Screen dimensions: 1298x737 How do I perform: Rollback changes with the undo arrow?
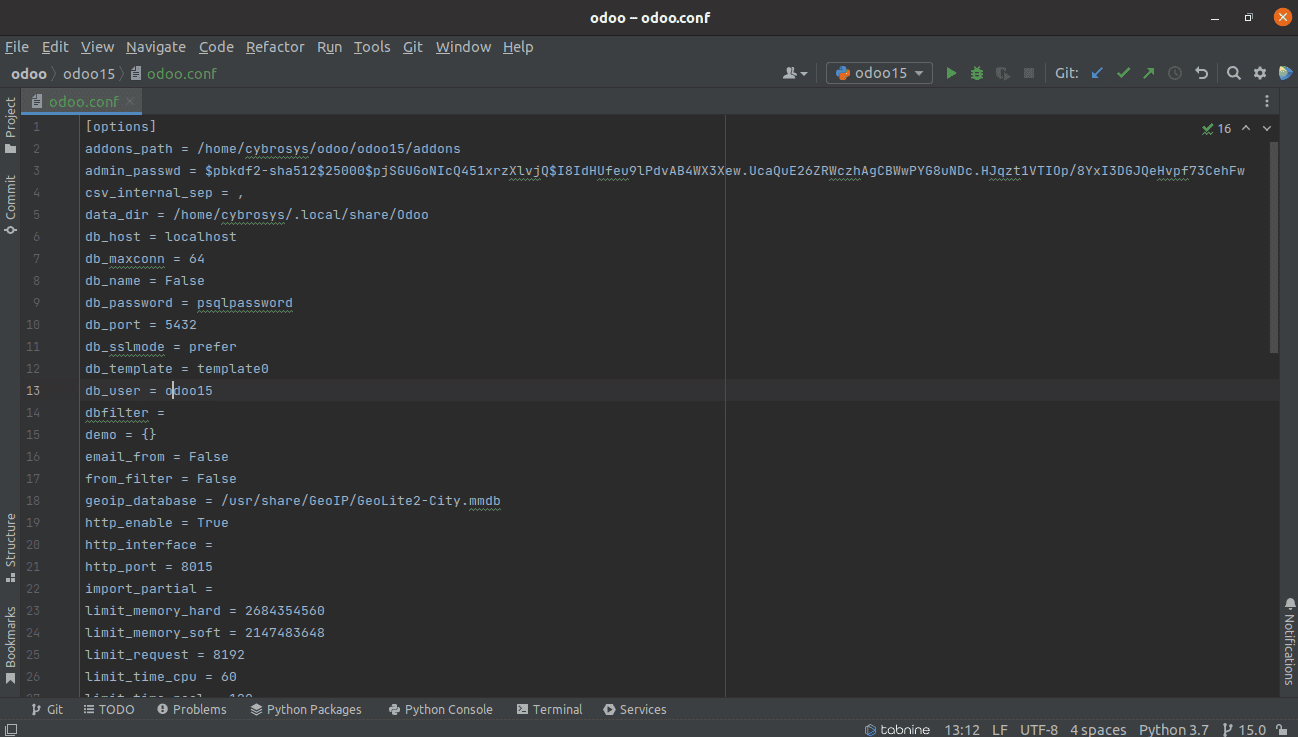pyautogui.click(x=1202, y=73)
